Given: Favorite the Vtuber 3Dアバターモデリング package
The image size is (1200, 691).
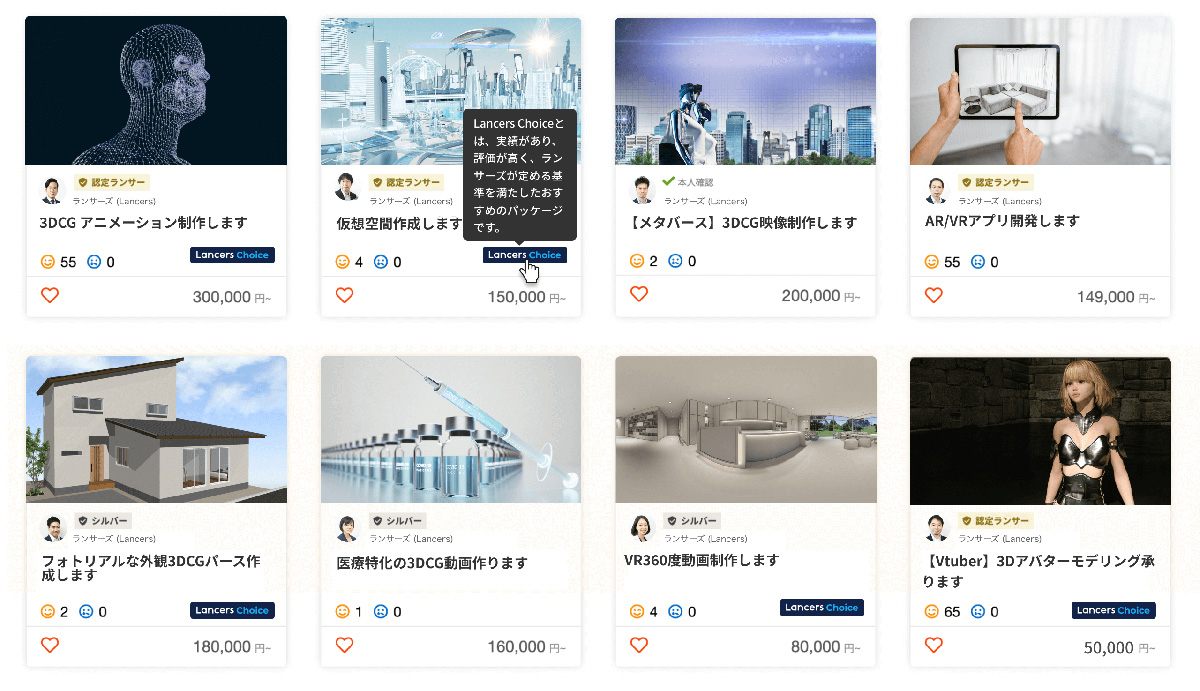Looking at the screenshot, I should pyautogui.click(x=933, y=645).
